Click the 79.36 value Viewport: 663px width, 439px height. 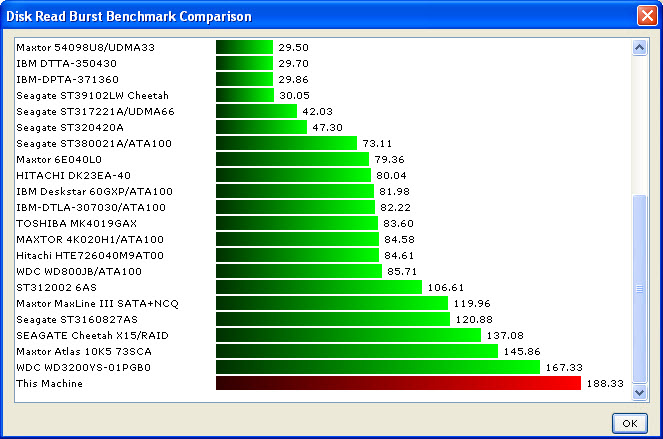(389, 159)
